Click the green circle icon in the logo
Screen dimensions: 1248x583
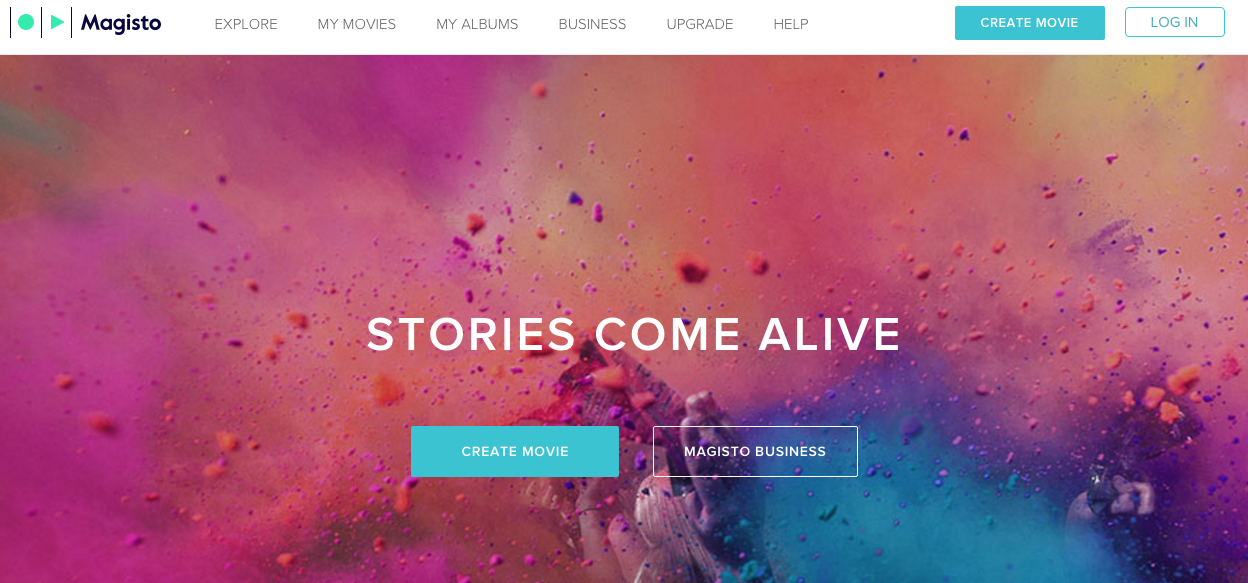click(x=26, y=22)
